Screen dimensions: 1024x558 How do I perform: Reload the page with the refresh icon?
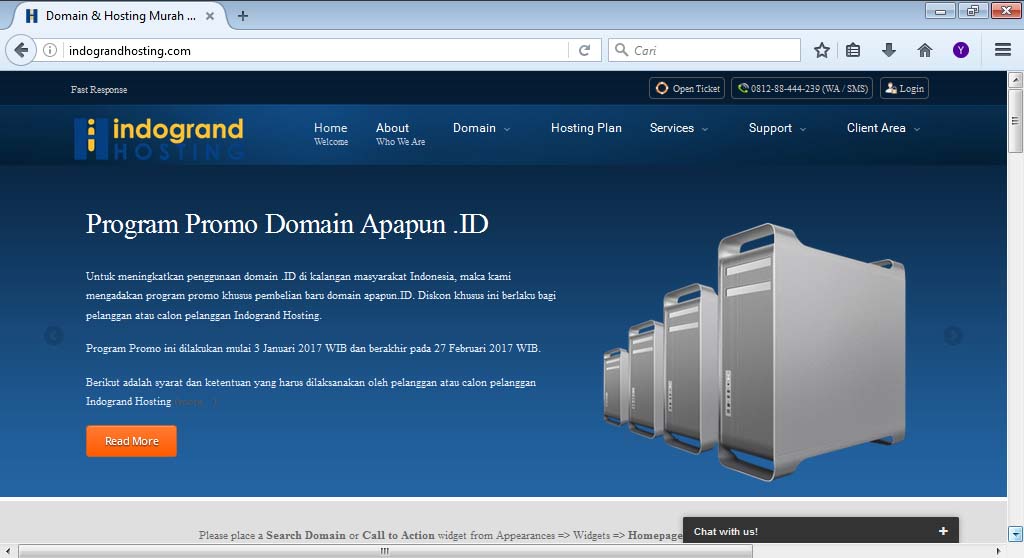click(584, 50)
